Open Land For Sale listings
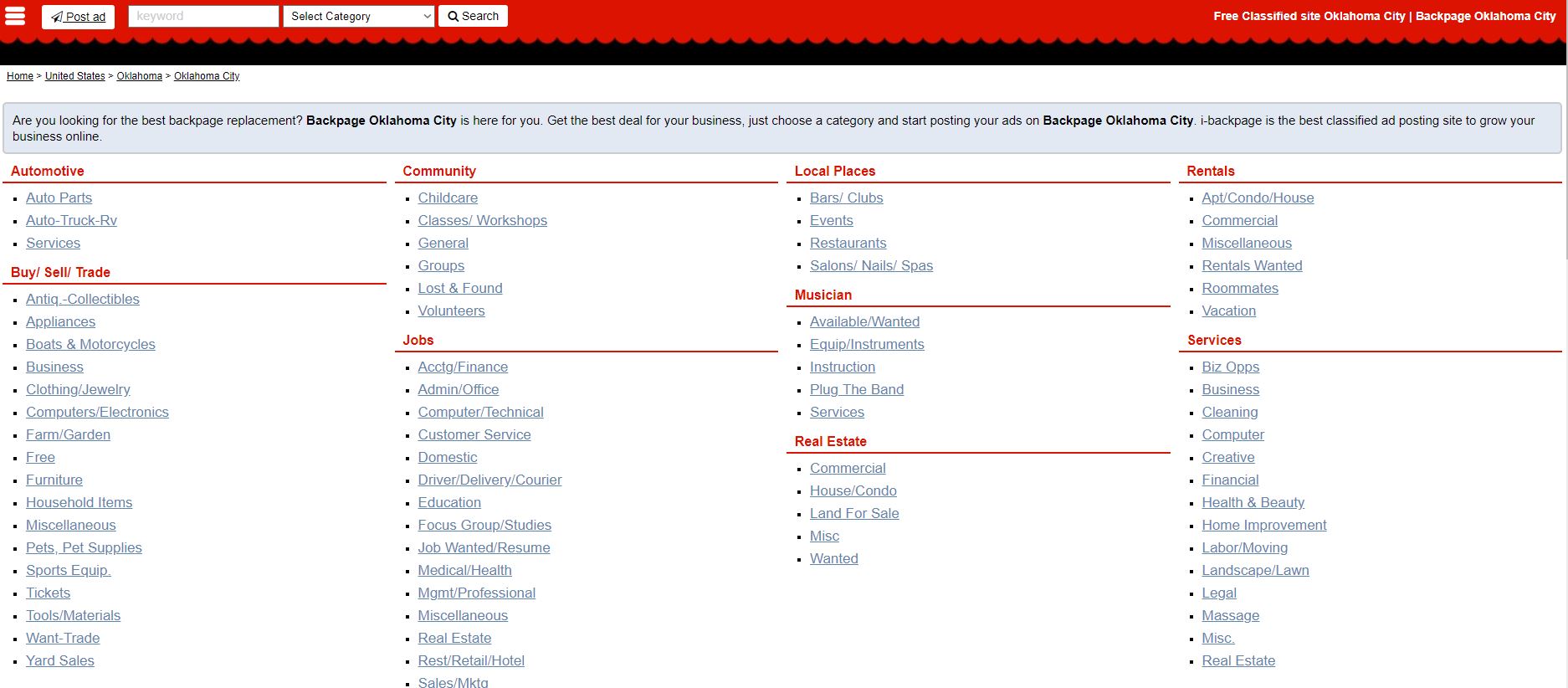 855,513
